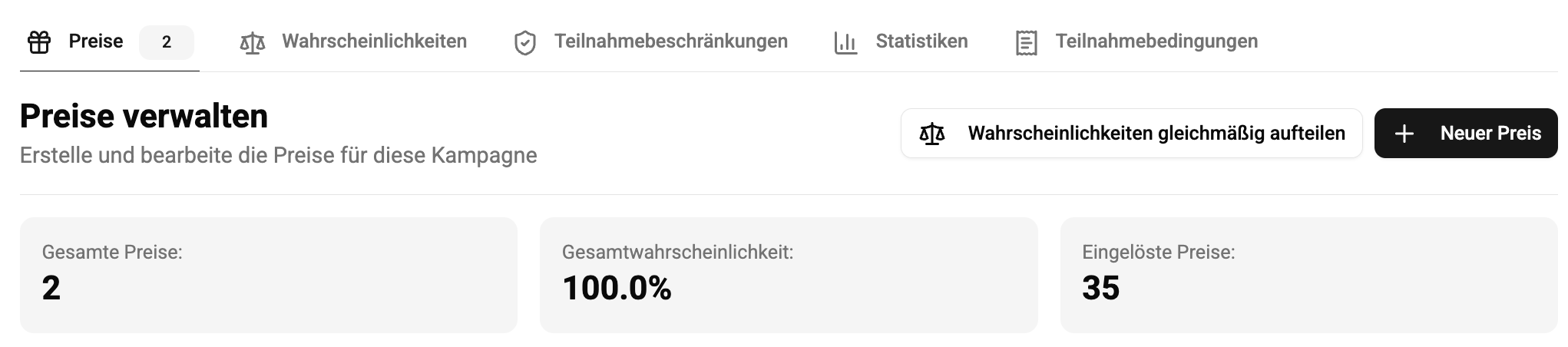The width and height of the screenshot is (1568, 347).
Task: Click the Preise verwalten heading
Action: tap(144, 117)
